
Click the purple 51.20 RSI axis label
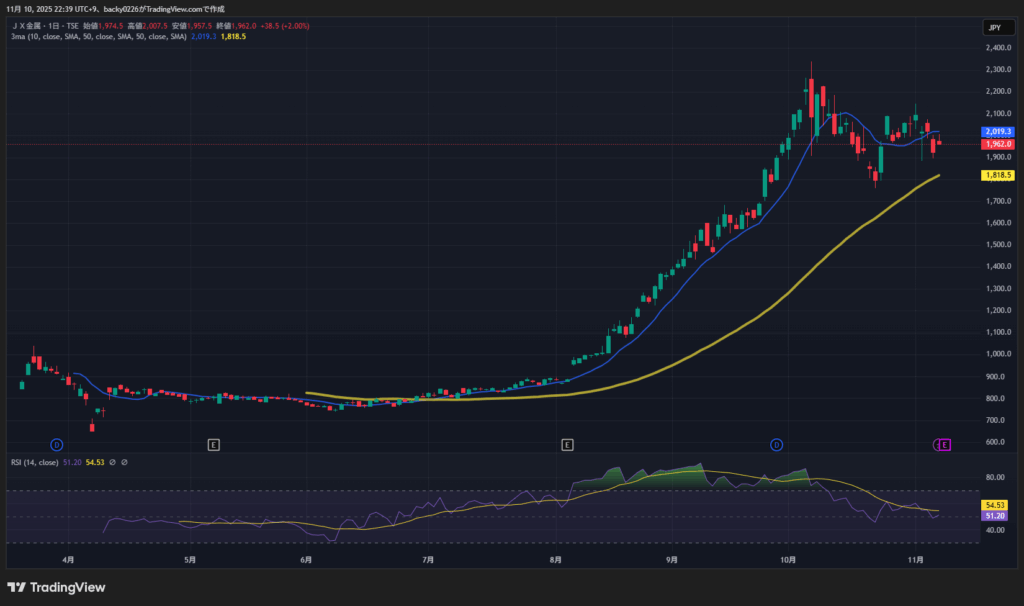tap(993, 516)
